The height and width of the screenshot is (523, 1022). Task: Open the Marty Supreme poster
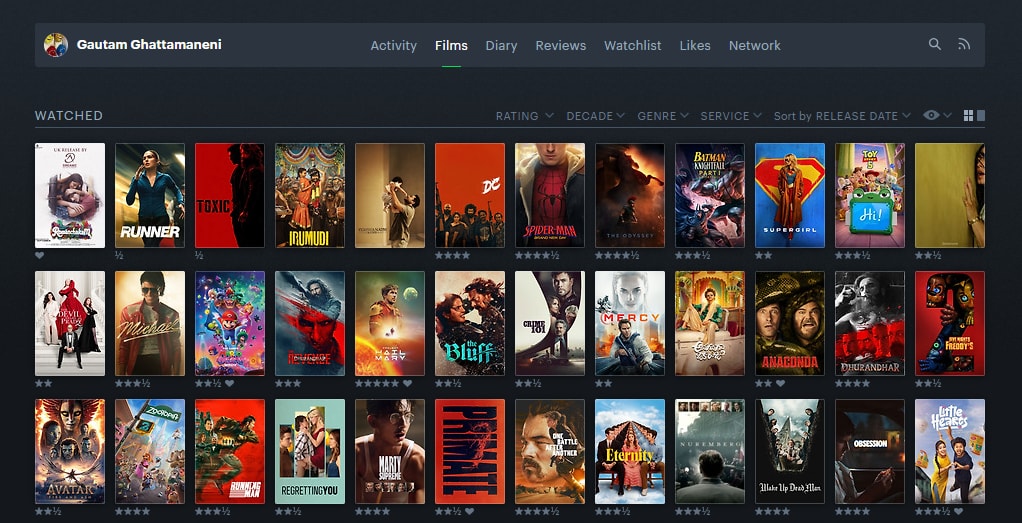click(390, 451)
